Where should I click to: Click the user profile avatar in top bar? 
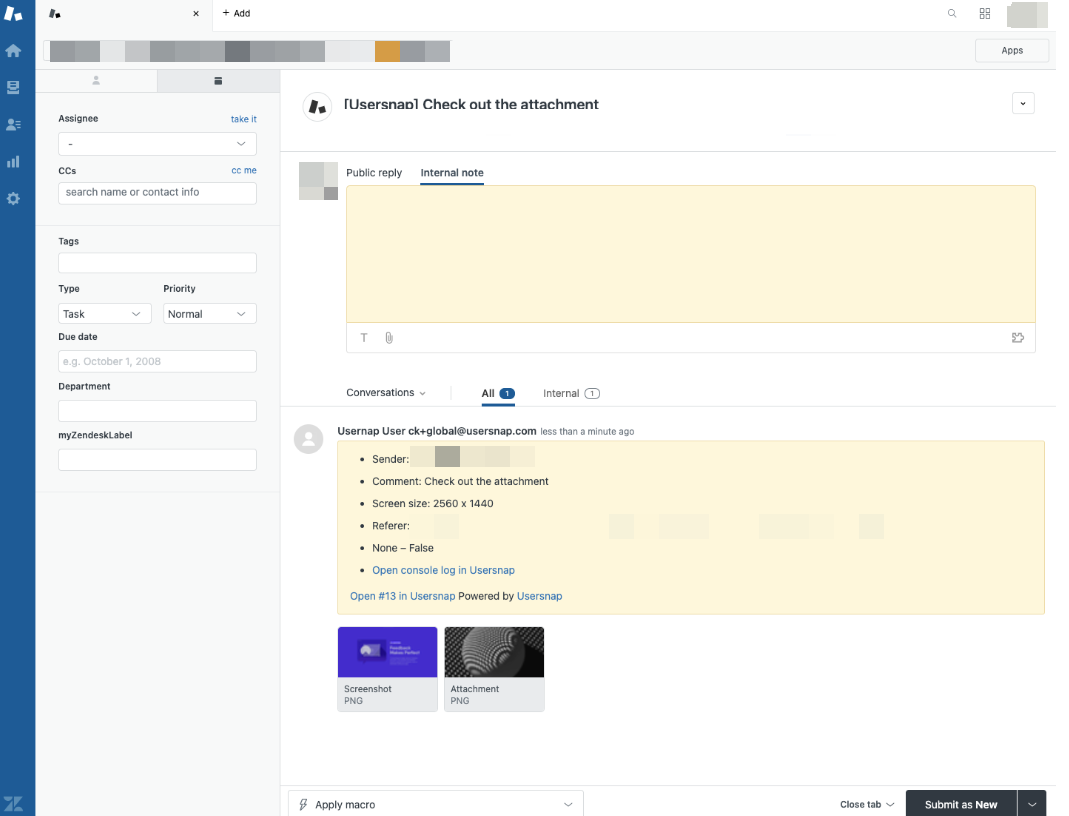click(1027, 14)
